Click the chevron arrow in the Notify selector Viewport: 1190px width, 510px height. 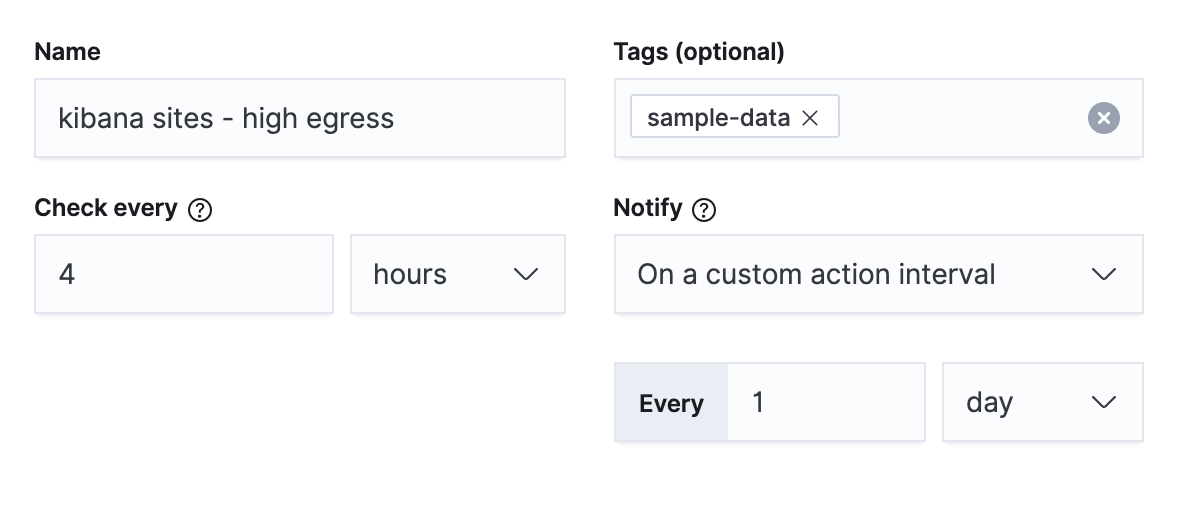click(1103, 274)
